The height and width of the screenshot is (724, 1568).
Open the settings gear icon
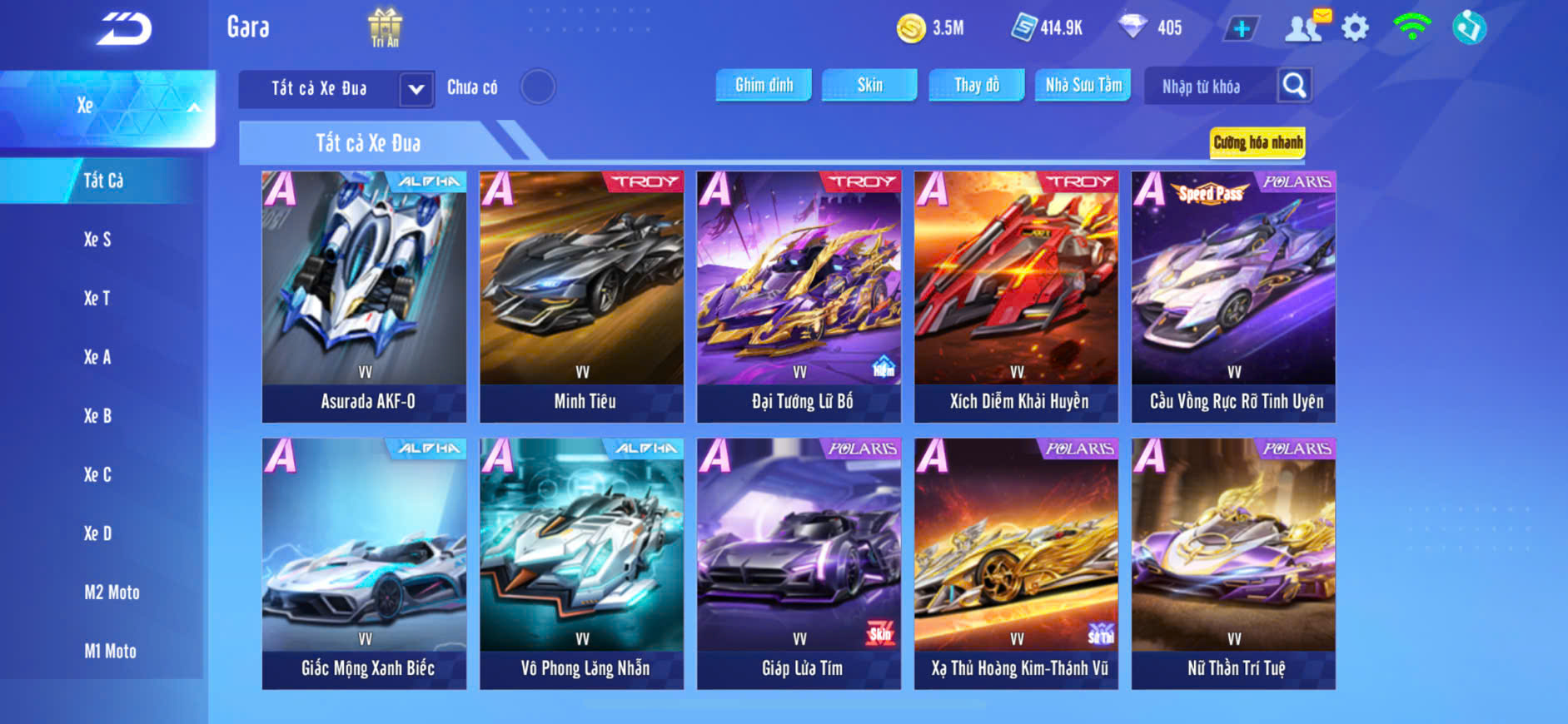(x=1355, y=27)
